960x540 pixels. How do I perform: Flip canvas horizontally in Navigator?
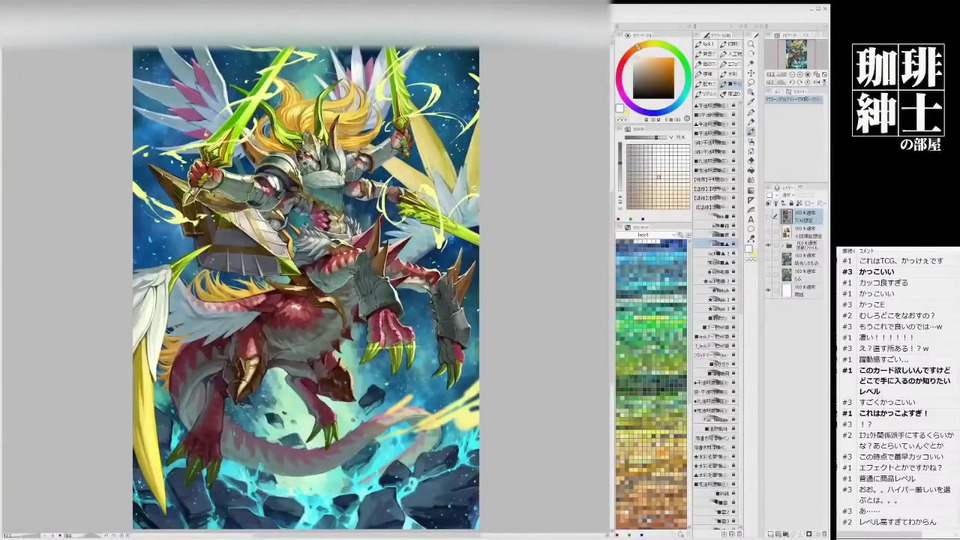click(x=817, y=82)
